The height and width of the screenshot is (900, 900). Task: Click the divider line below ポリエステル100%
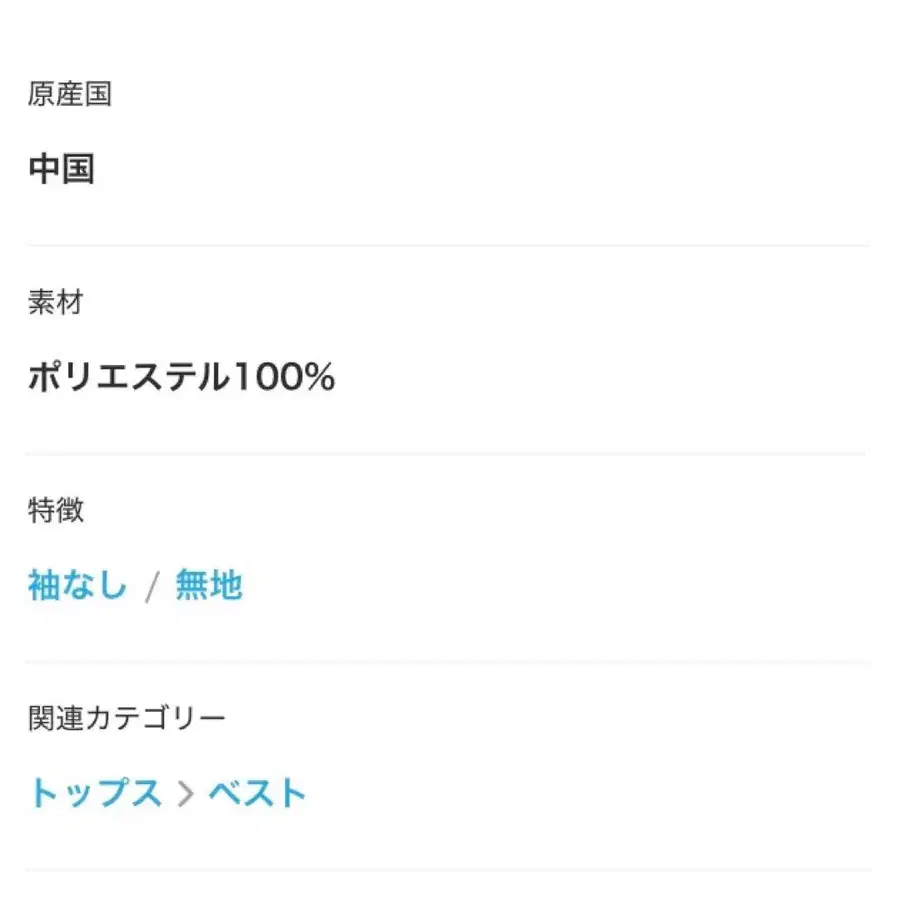point(448,454)
